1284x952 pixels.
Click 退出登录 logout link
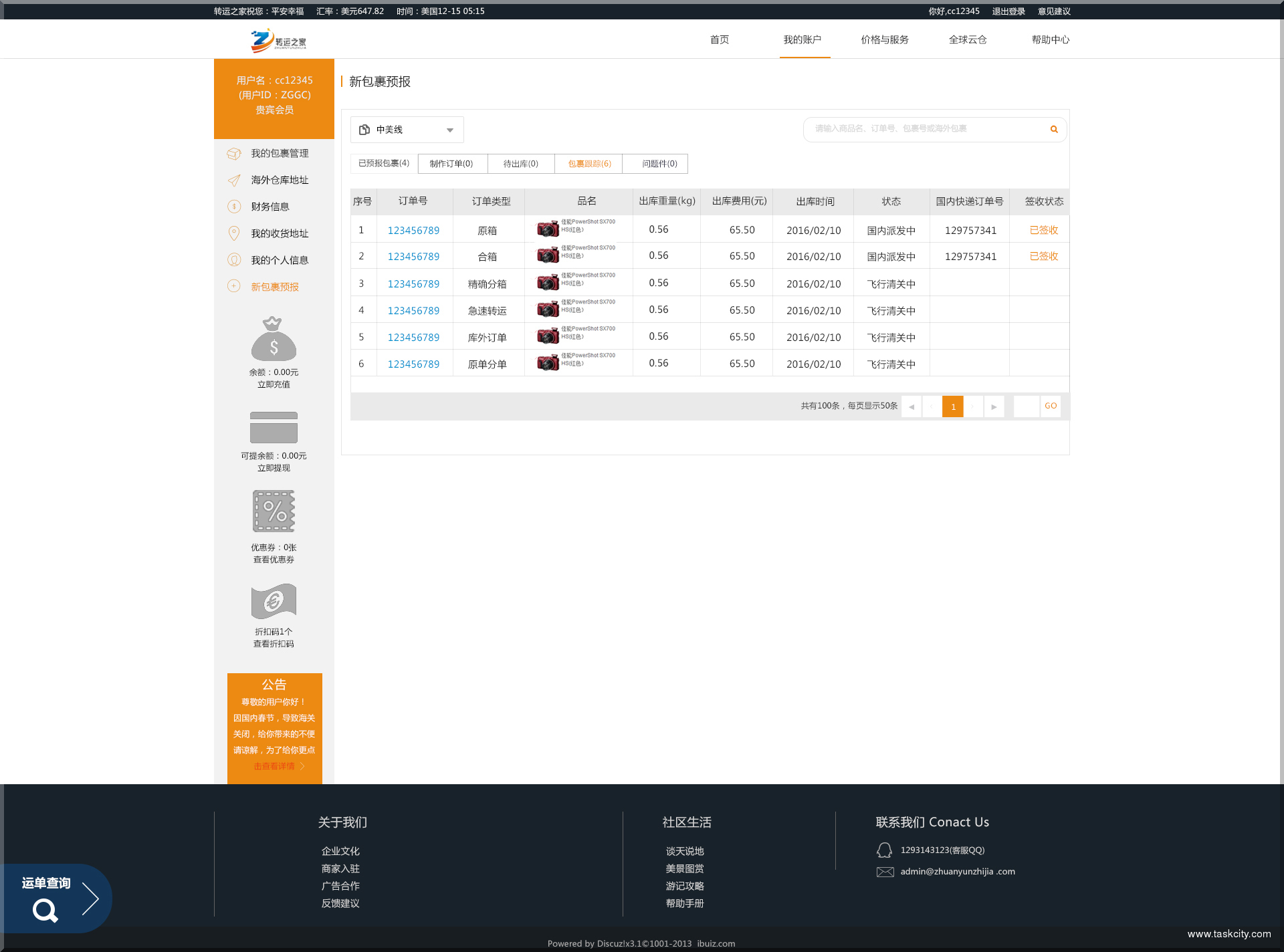pos(1008,11)
